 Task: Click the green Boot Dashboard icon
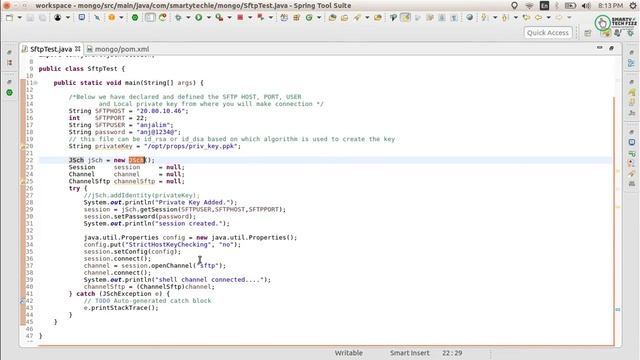pyautogui.click(x=135, y=18)
